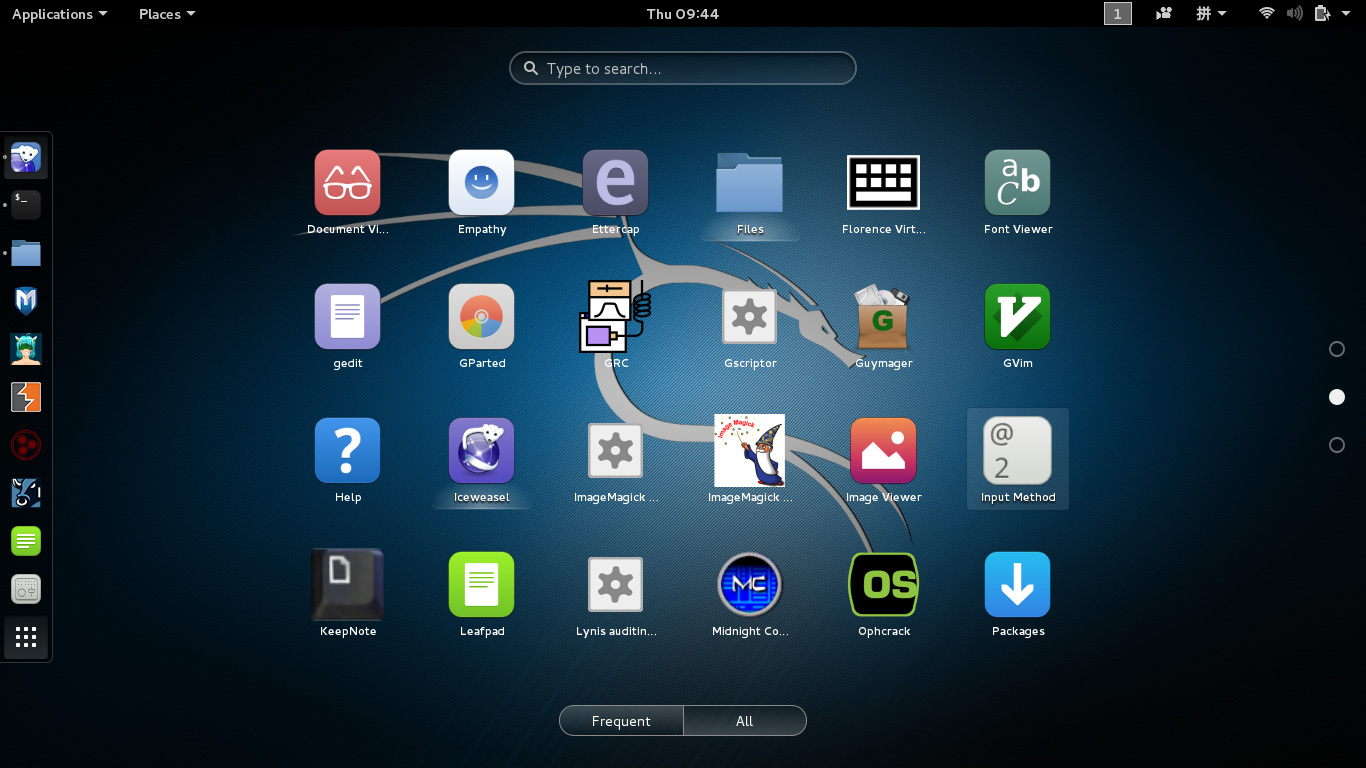This screenshot has height=768, width=1366.
Task: Click workspace indicator 1
Action: [1118, 14]
